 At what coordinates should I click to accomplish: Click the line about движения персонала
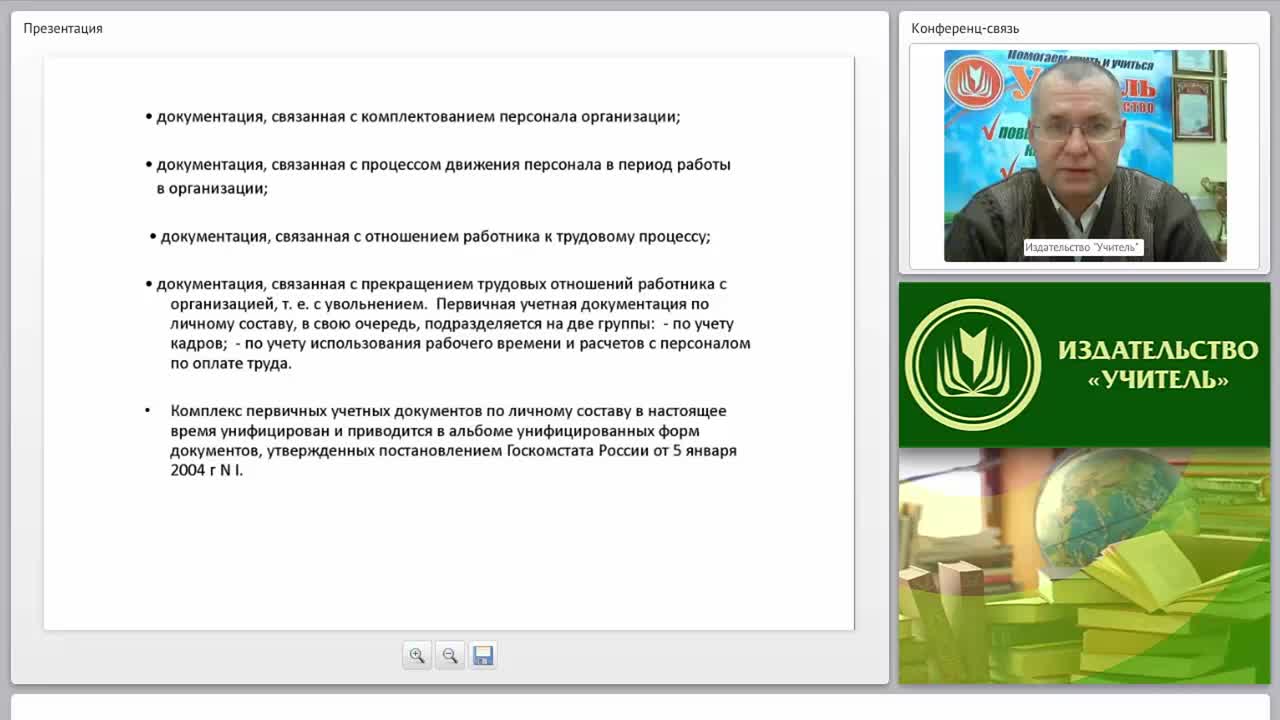pyautogui.click(x=438, y=176)
